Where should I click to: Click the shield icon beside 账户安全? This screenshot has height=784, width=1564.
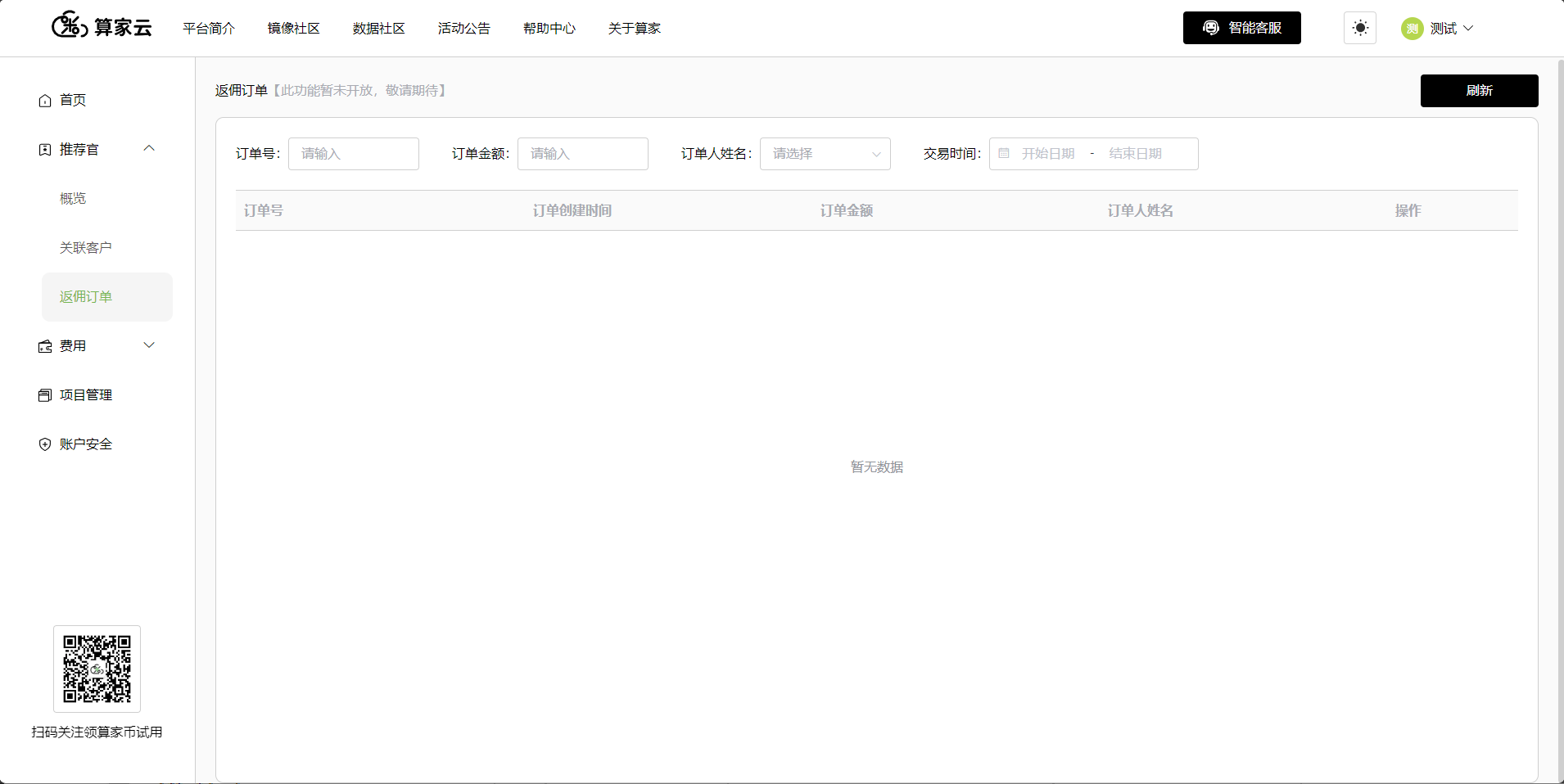[x=45, y=444]
